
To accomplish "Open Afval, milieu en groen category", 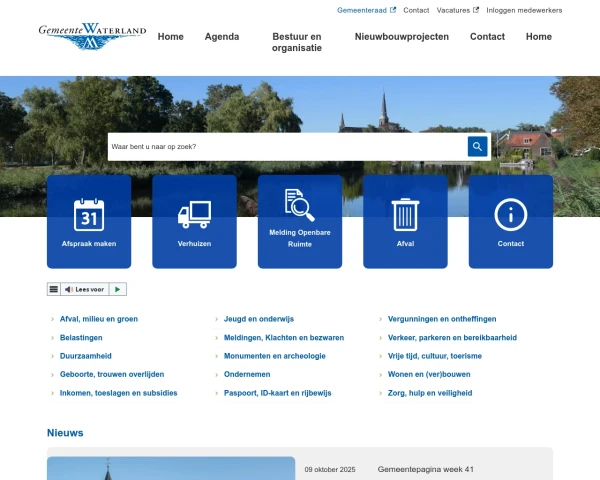I will 98,319.
